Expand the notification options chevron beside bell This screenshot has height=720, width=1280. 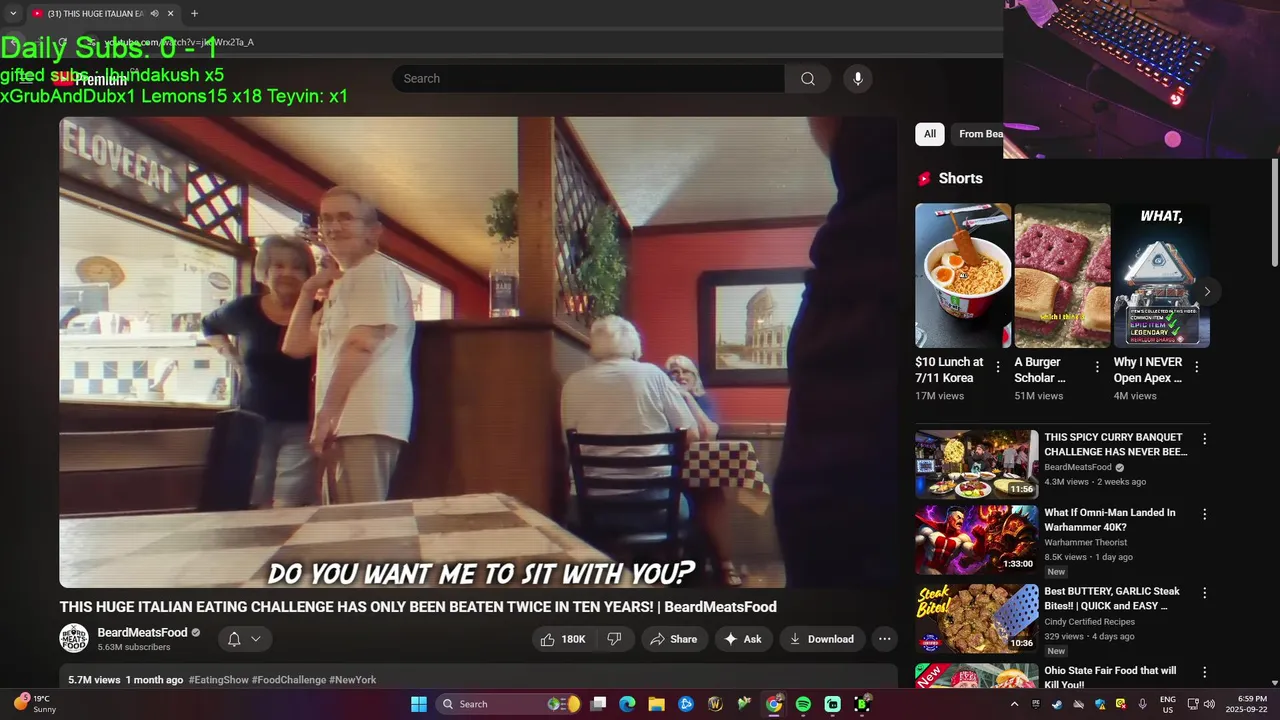pyautogui.click(x=256, y=639)
